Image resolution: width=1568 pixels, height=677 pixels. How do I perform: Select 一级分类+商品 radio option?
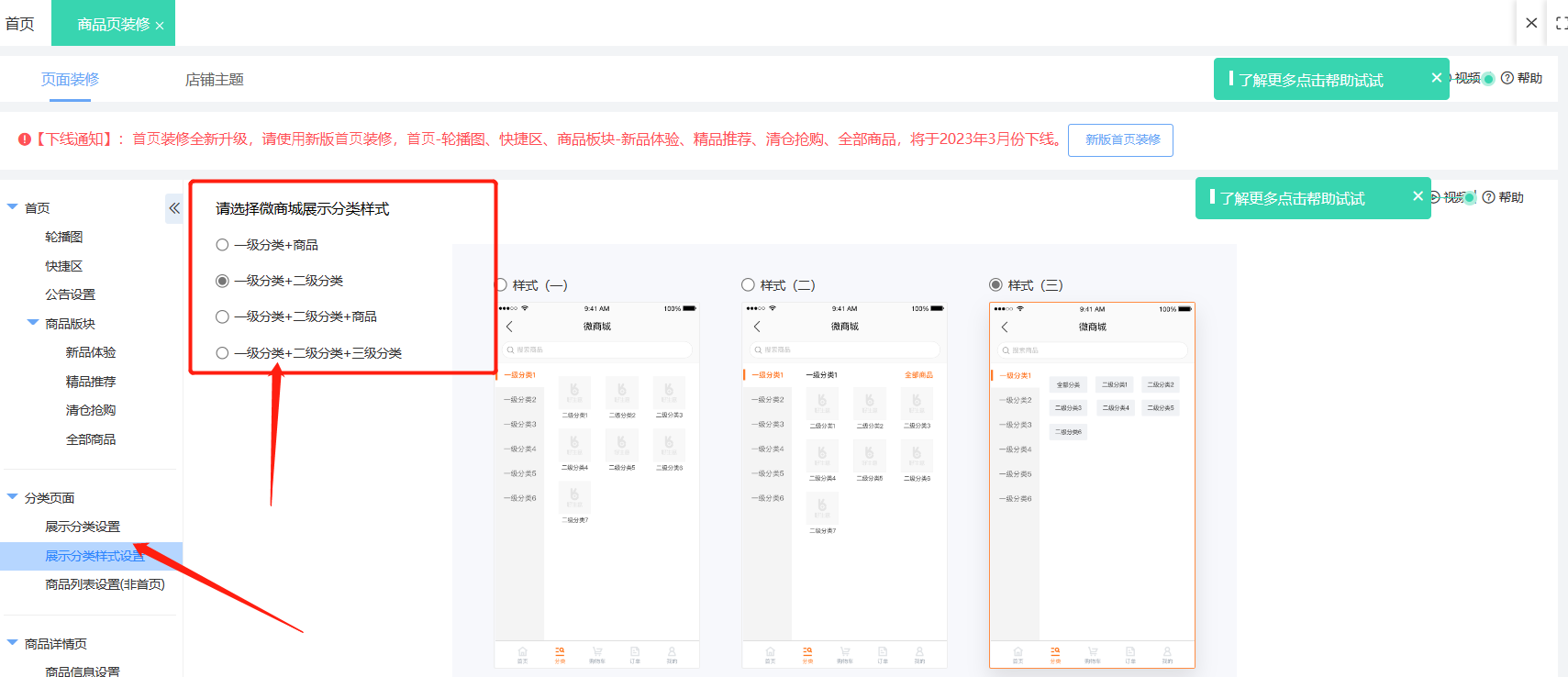coord(222,245)
